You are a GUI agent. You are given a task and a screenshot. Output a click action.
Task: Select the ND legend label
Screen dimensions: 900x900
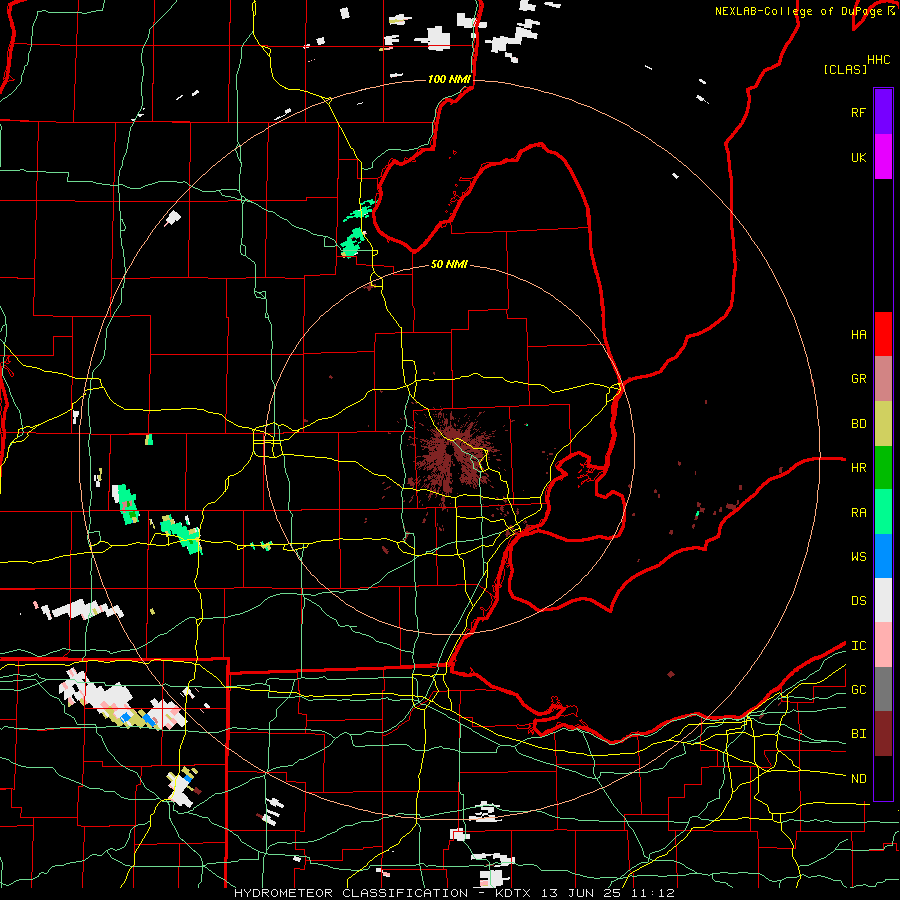[x=858, y=779]
